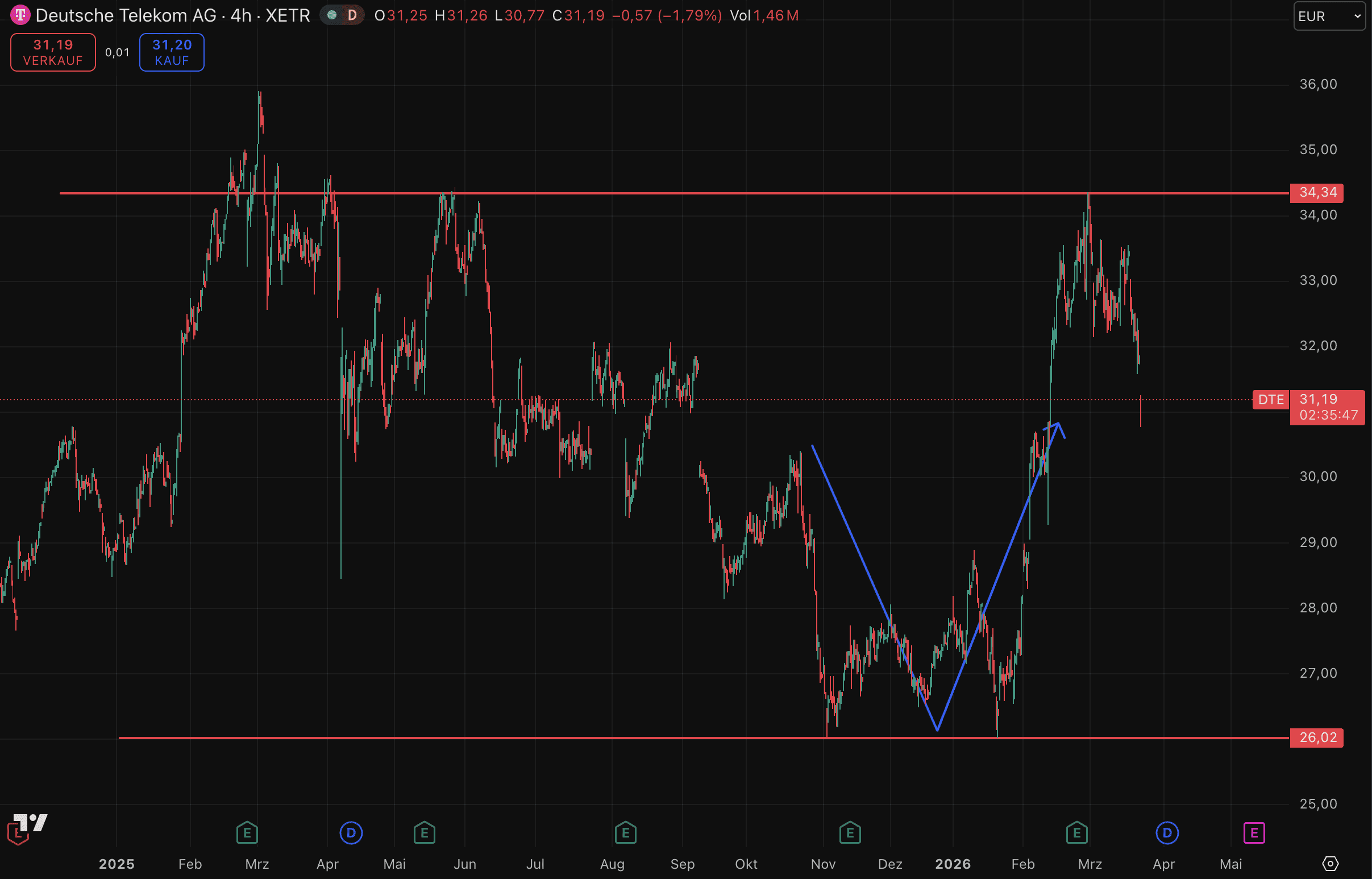Open the March 2025 earnings marker
Screen dimensions: 1372x879
click(x=247, y=833)
